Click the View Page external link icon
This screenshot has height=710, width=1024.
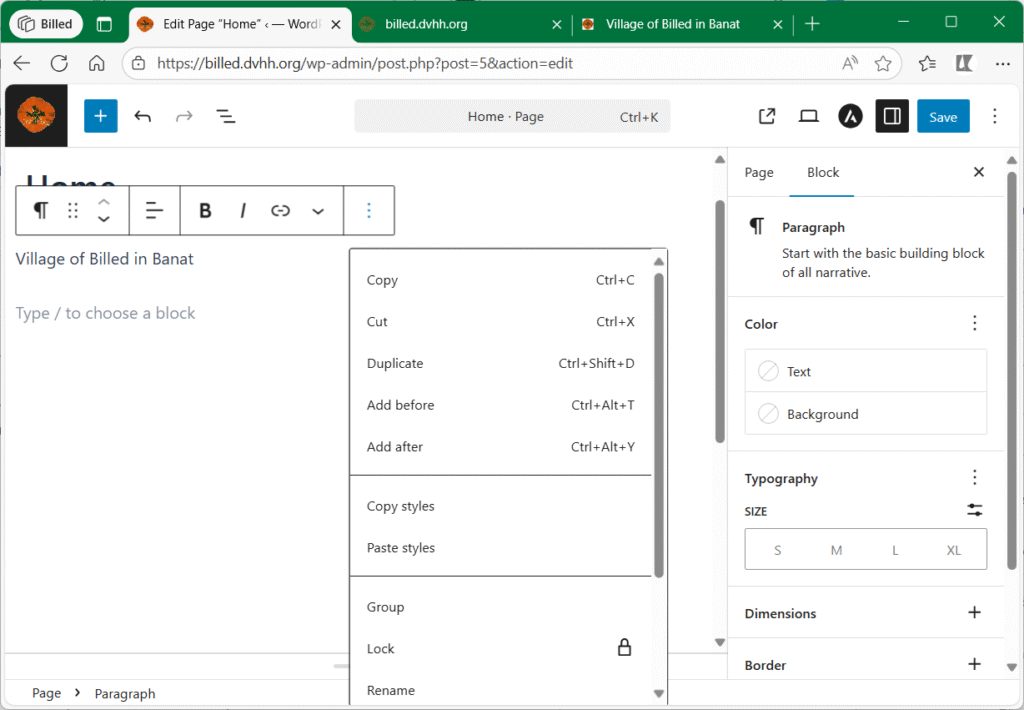(767, 116)
